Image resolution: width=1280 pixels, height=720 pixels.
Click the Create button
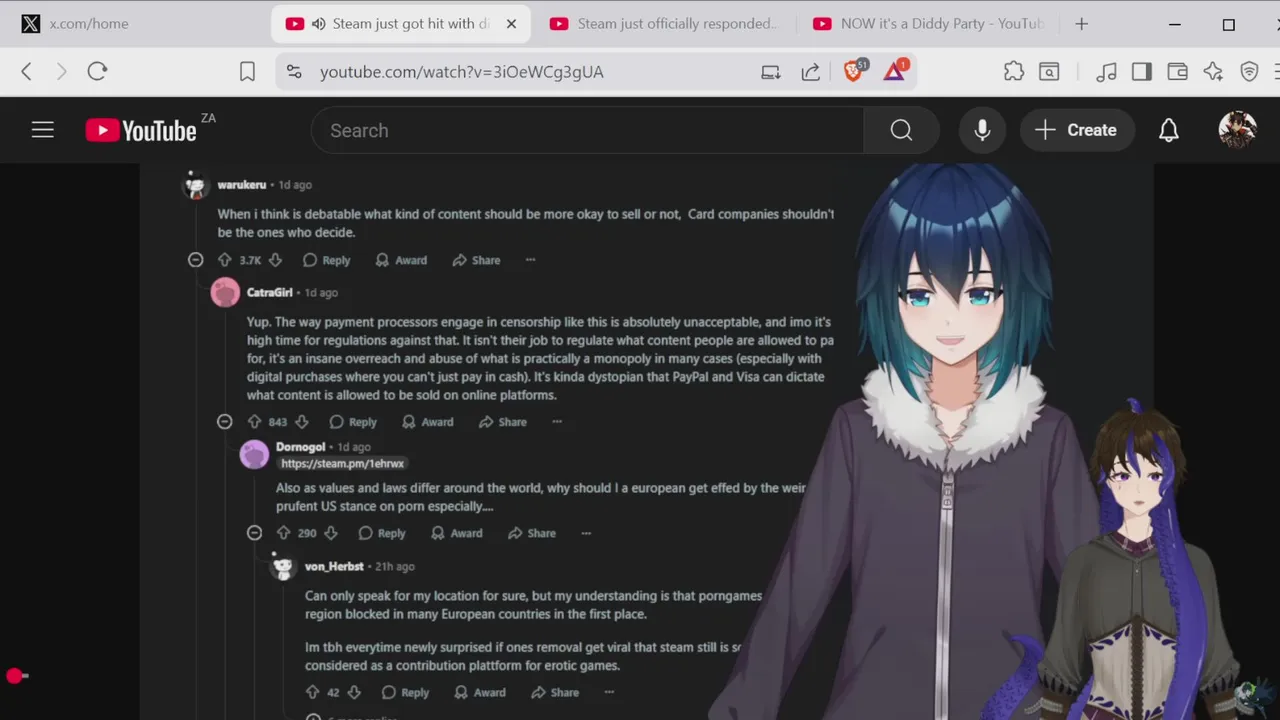(x=1076, y=130)
